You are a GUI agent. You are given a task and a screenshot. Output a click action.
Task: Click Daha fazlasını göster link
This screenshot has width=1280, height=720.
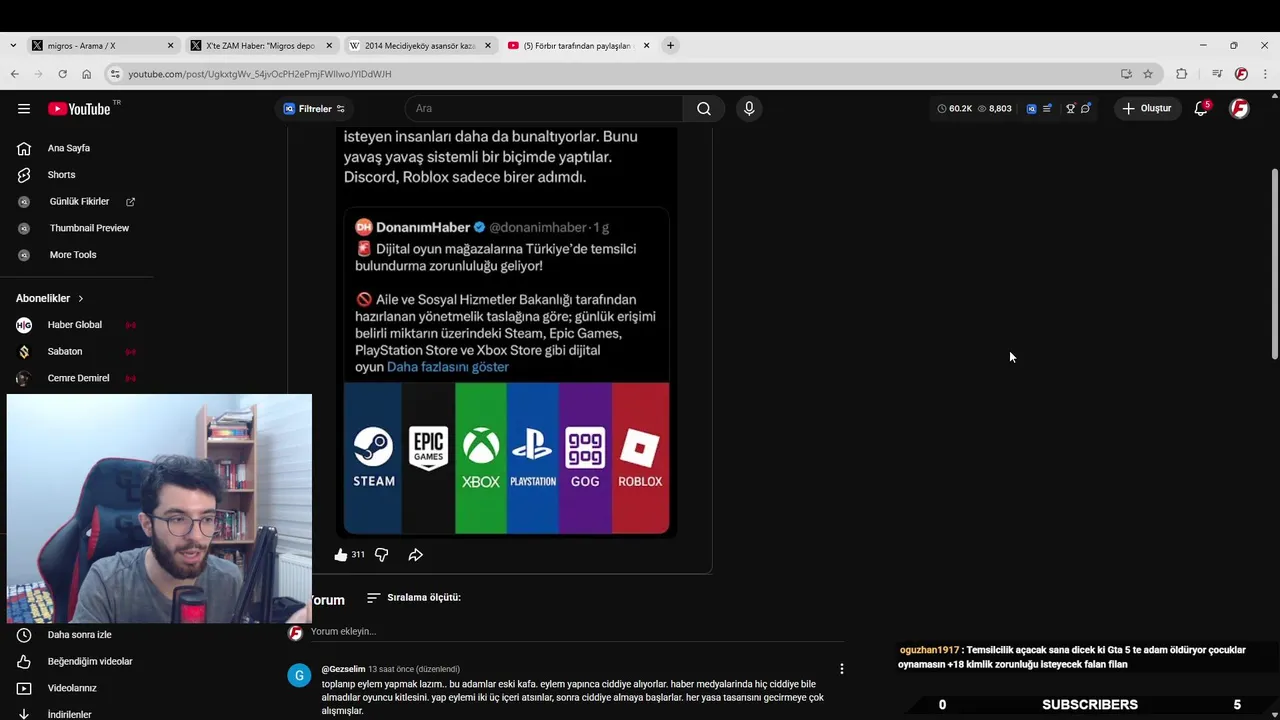pyautogui.click(x=448, y=367)
